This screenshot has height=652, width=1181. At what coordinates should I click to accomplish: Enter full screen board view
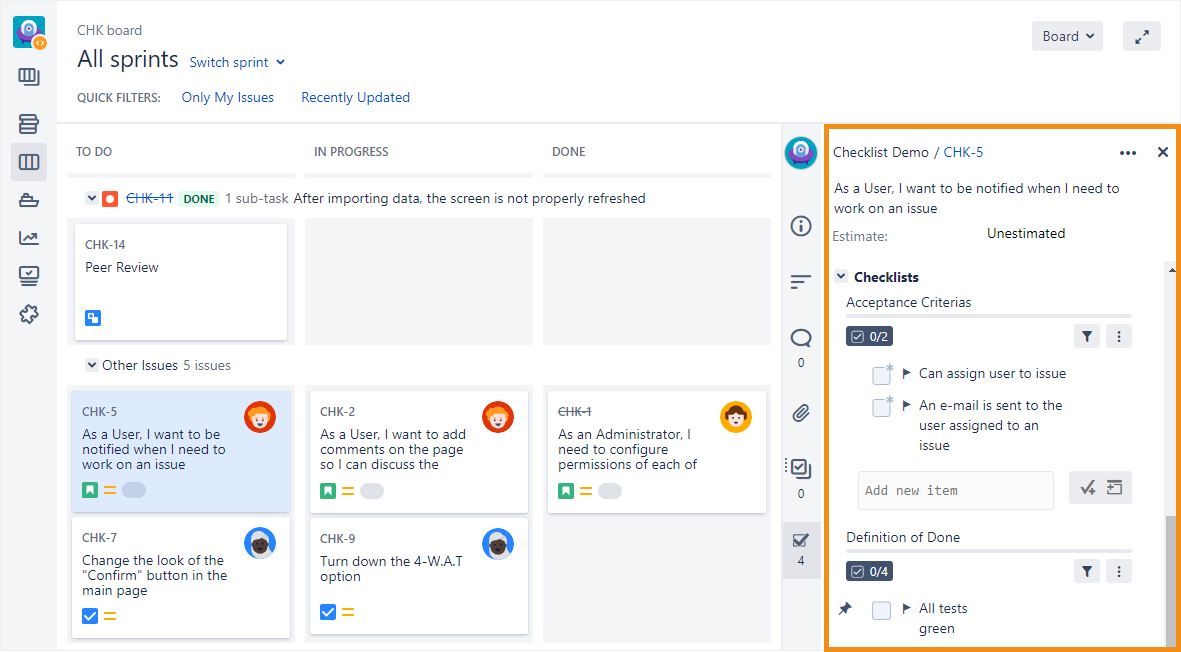coord(1141,36)
